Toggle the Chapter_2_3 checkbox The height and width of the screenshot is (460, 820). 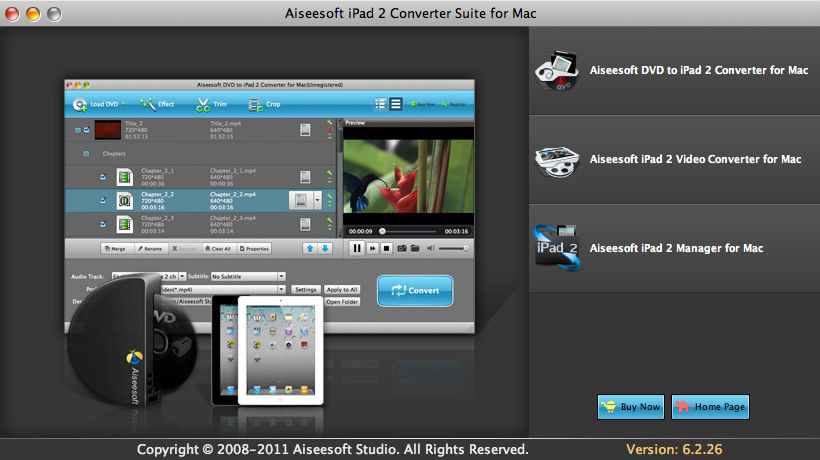tap(103, 224)
